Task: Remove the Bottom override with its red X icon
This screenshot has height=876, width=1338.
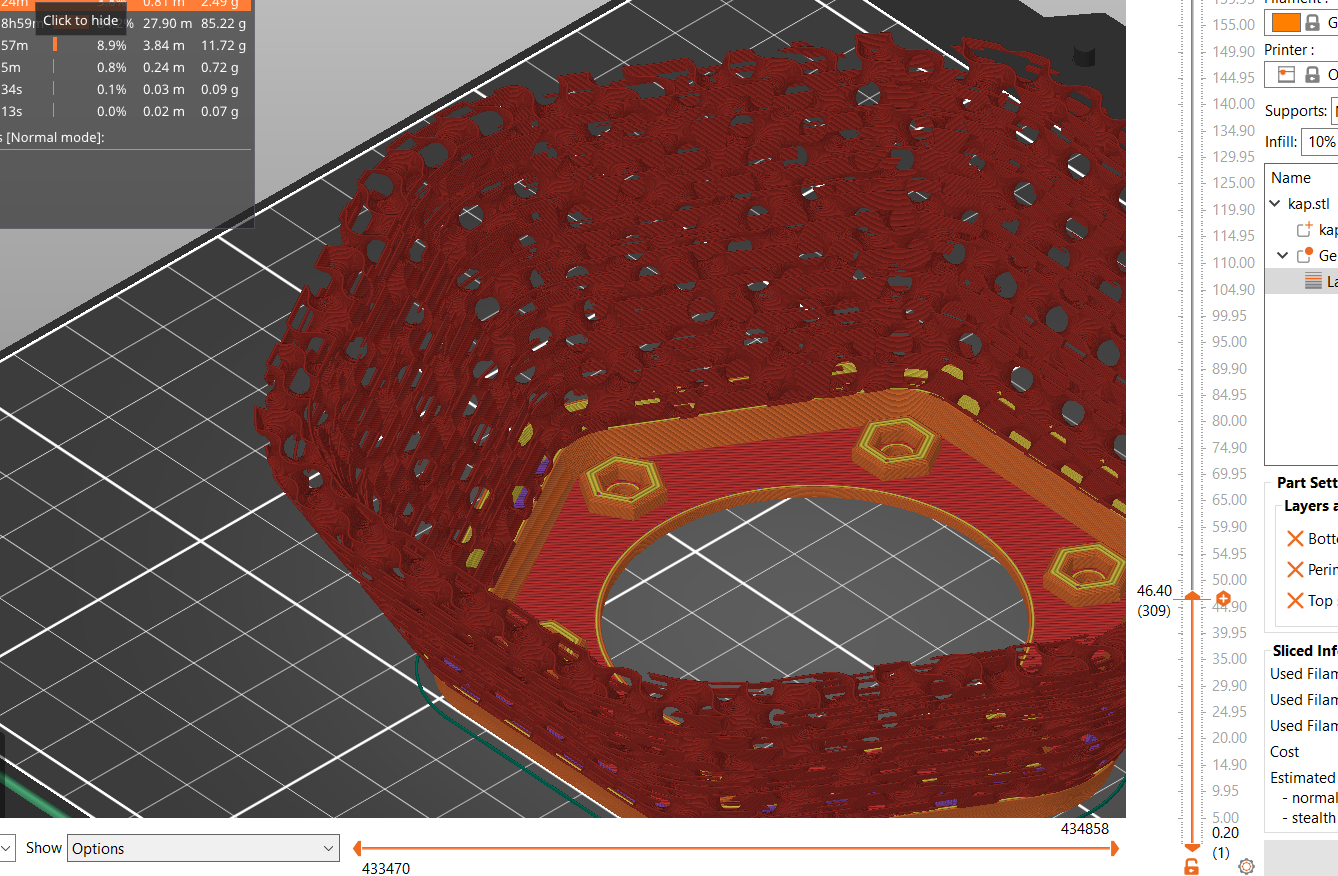Action: pos(1294,538)
